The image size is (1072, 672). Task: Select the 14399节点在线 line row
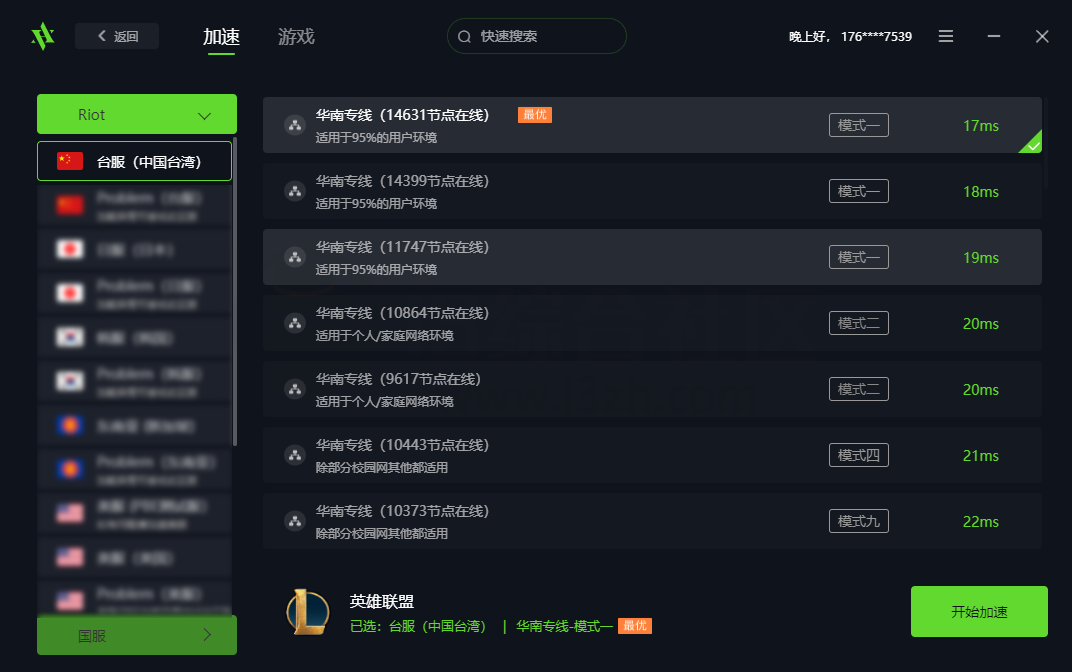(x=652, y=191)
